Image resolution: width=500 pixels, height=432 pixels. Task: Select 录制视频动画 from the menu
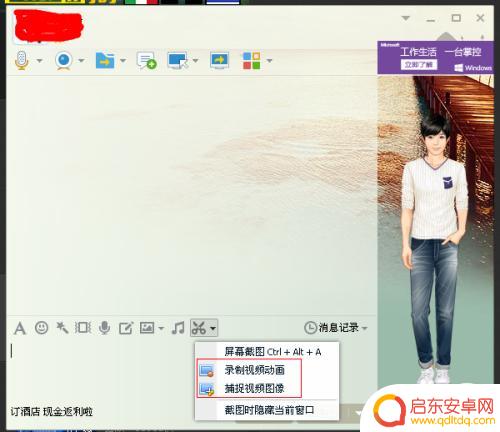point(267,370)
